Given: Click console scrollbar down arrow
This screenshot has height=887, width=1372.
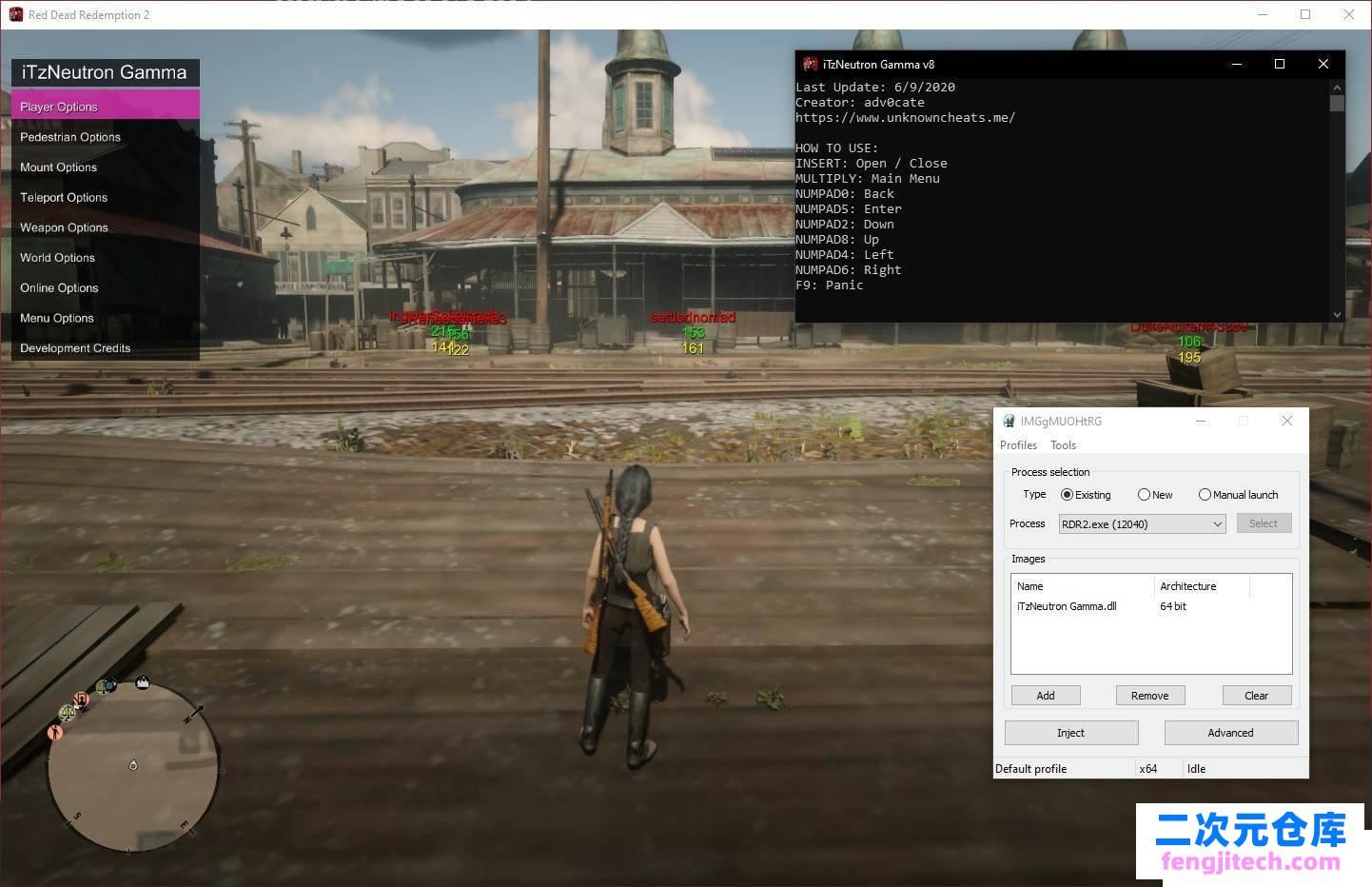Looking at the screenshot, I should (1337, 314).
